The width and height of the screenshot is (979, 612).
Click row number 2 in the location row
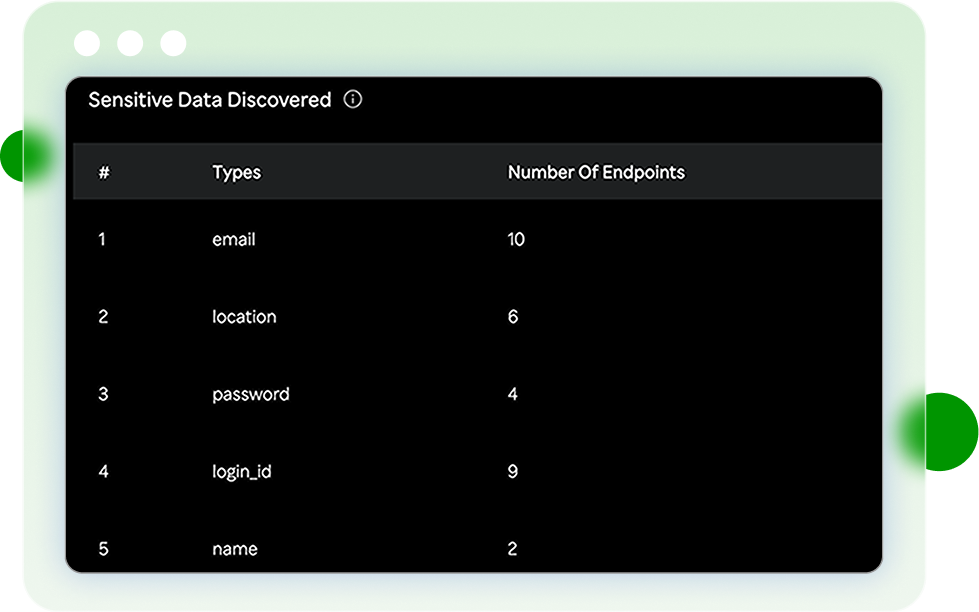coord(103,317)
